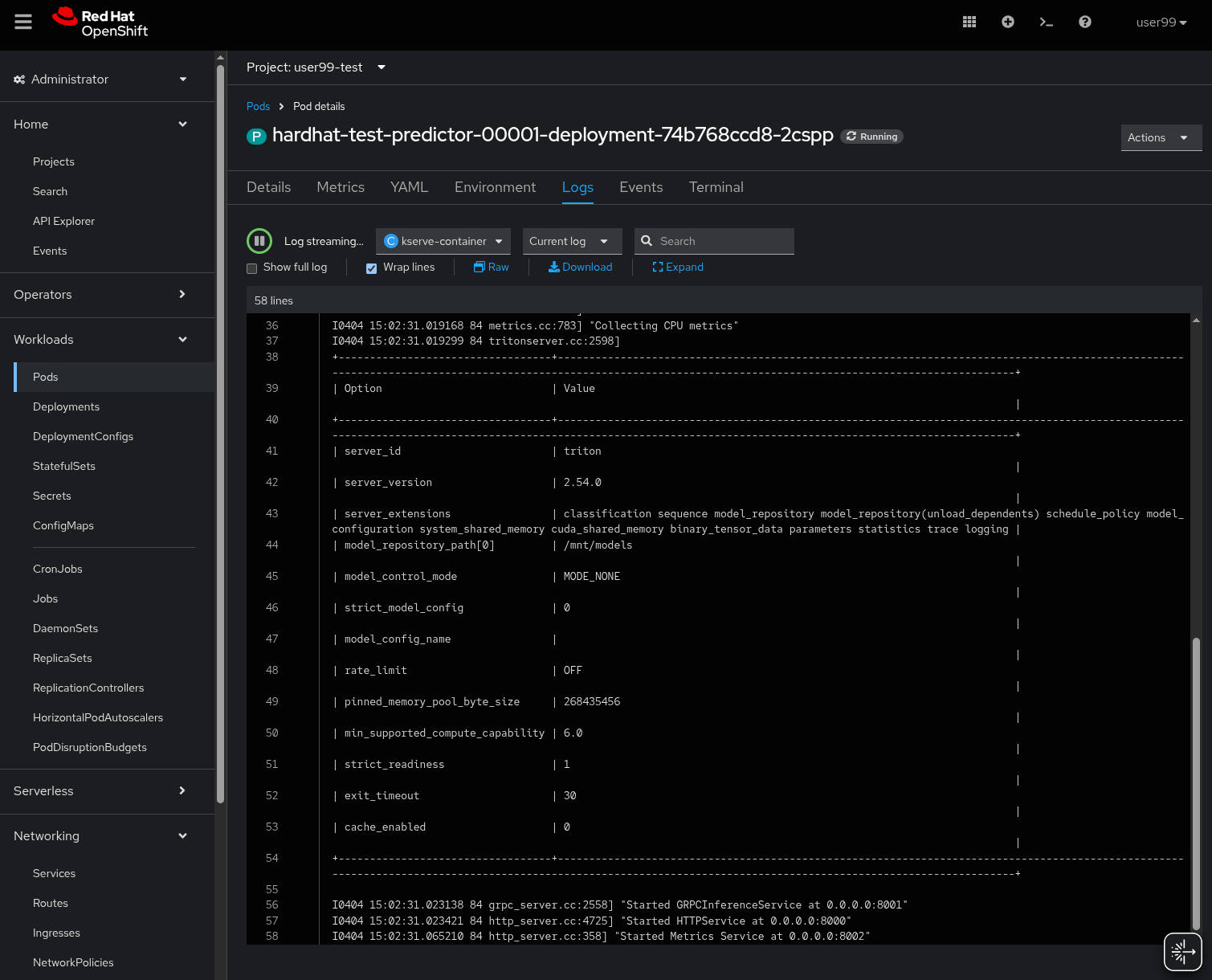Open the help question mark menu
The width and height of the screenshot is (1212, 980).
click(1085, 22)
